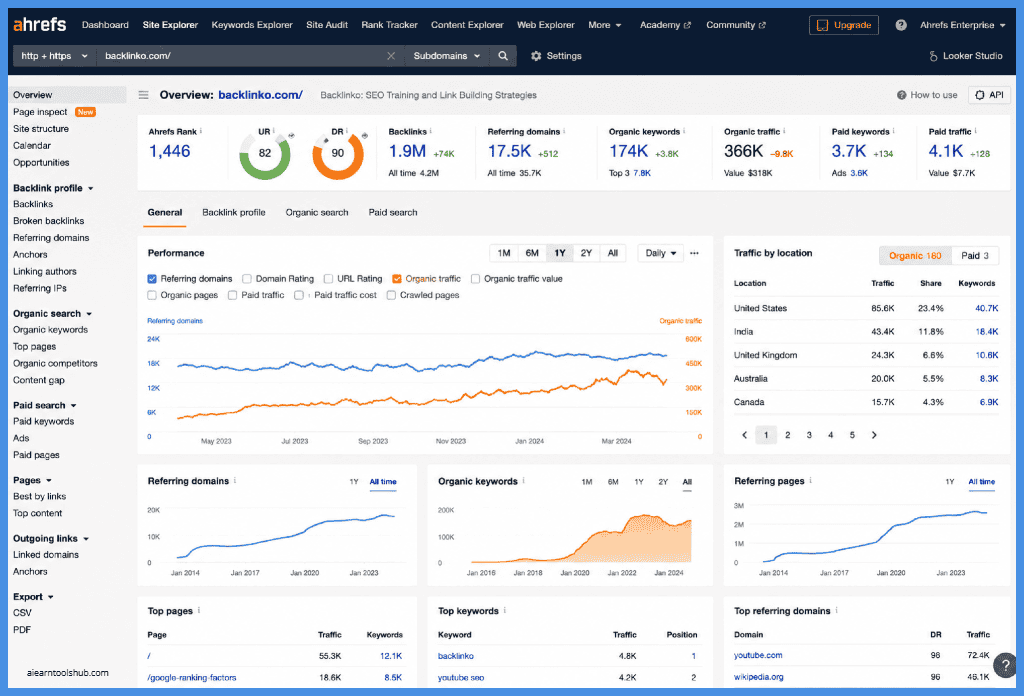The height and width of the screenshot is (696, 1024).
Task: Switch to Backlink profile tab
Action: pyautogui.click(x=234, y=212)
